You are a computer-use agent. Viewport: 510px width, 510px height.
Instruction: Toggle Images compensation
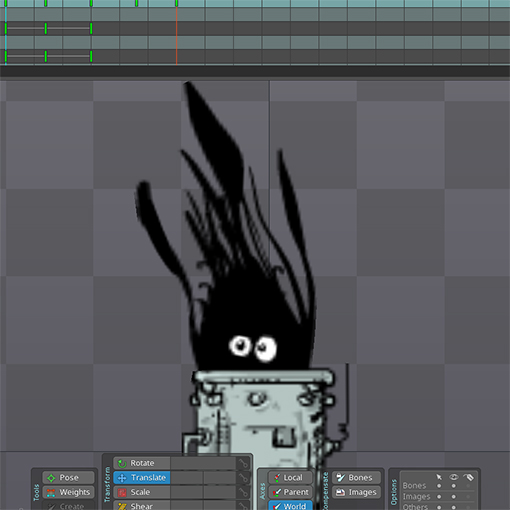356,492
